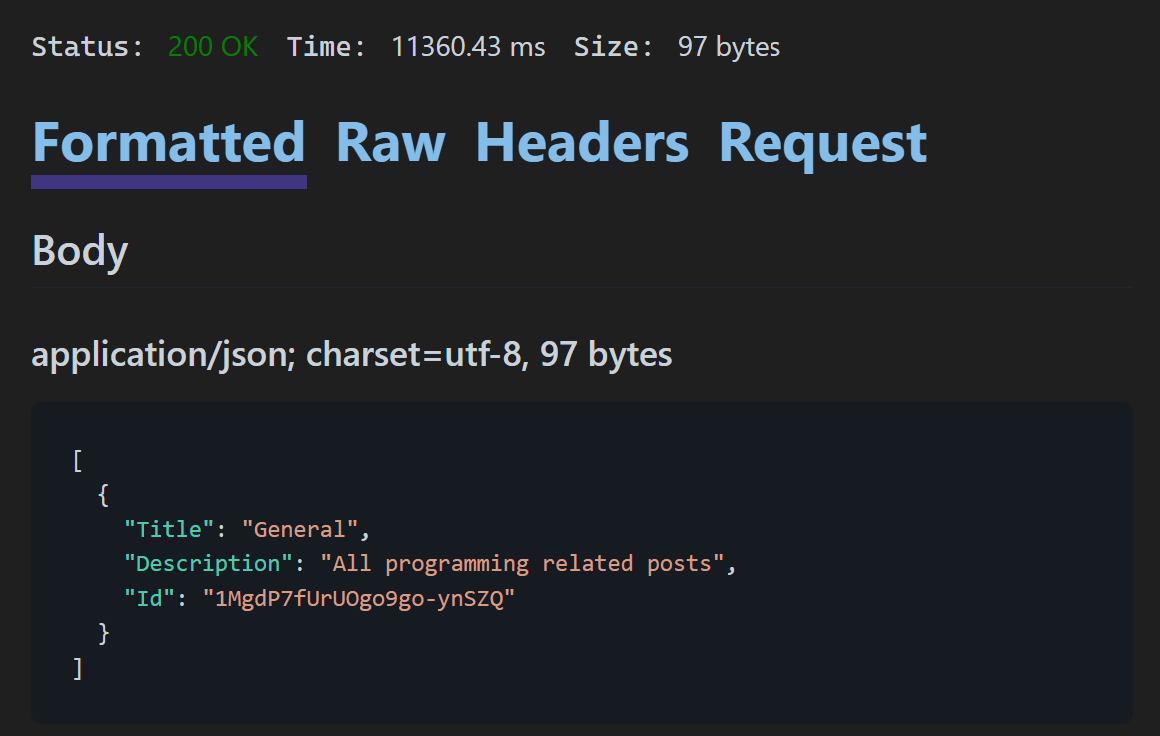The height and width of the screenshot is (736, 1160).
Task: Click the "Description" key in JSON
Action: [208, 563]
